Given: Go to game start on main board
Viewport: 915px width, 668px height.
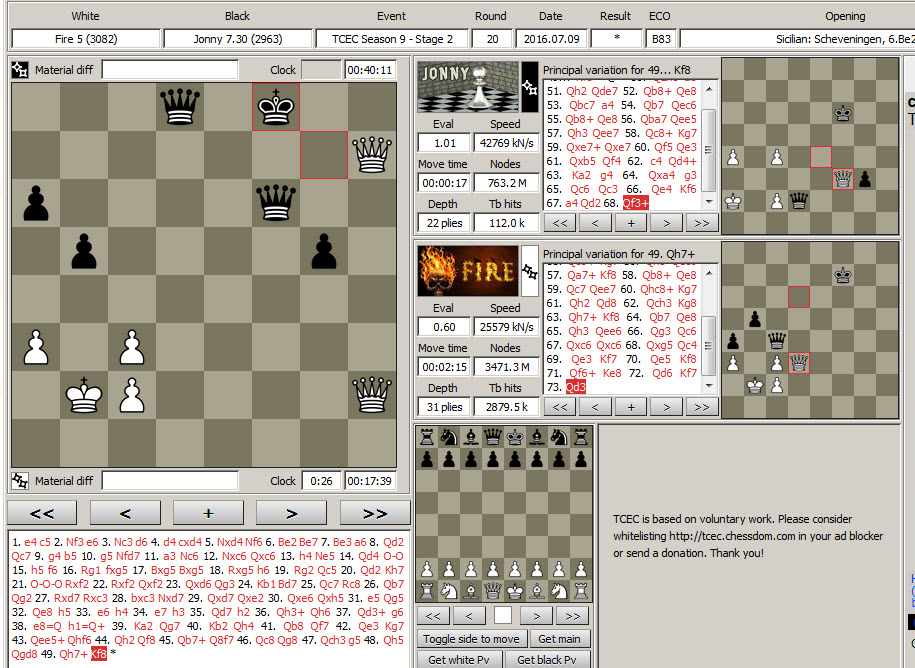Looking at the screenshot, I should tap(42, 513).
